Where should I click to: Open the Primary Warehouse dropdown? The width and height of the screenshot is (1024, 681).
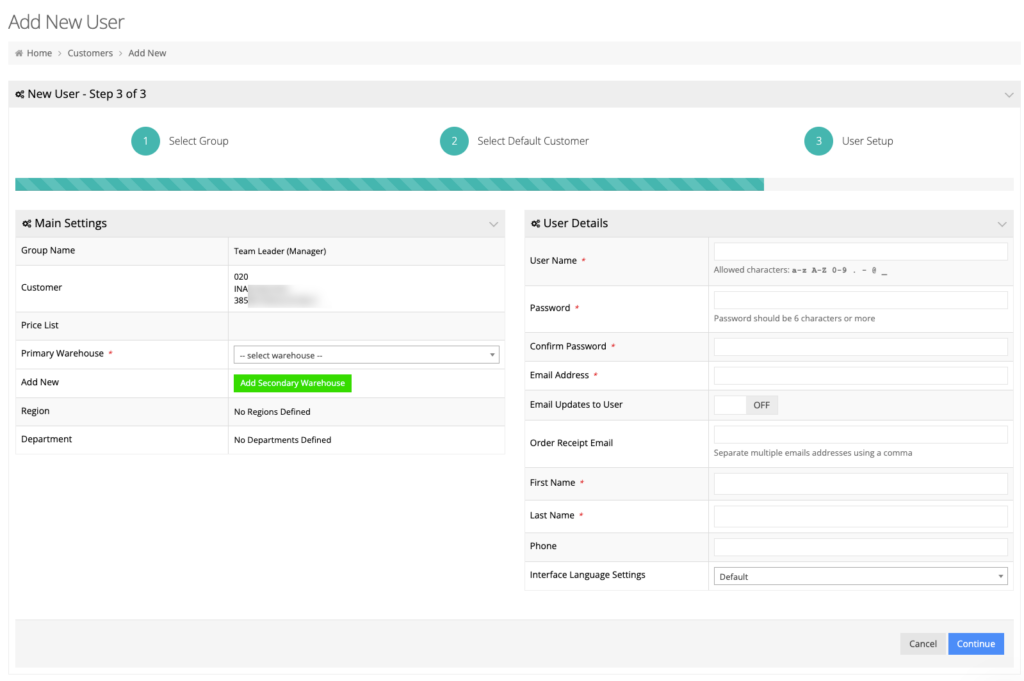pos(365,355)
